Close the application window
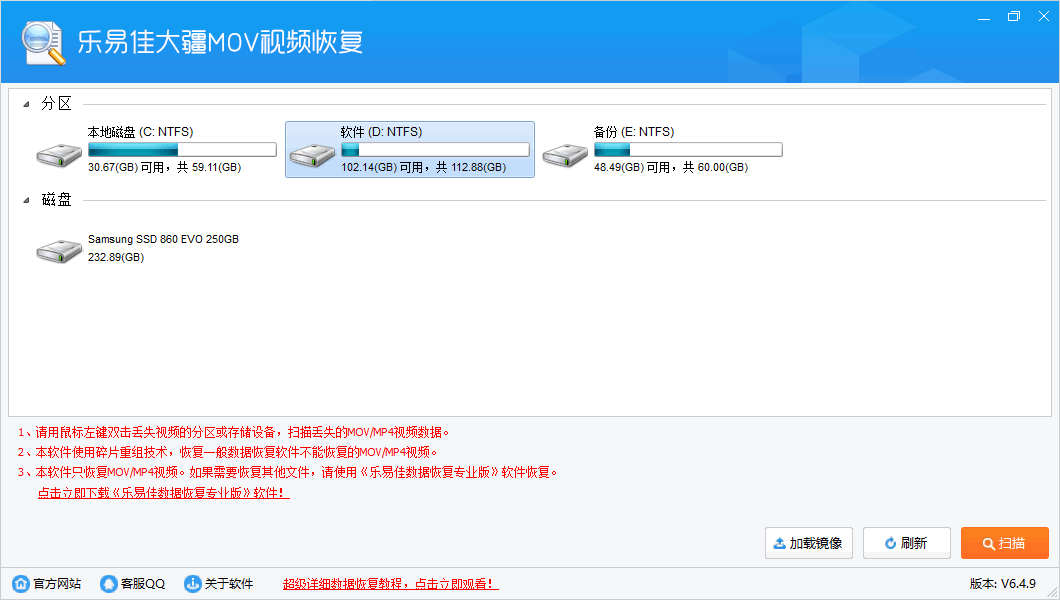 (x=1044, y=16)
